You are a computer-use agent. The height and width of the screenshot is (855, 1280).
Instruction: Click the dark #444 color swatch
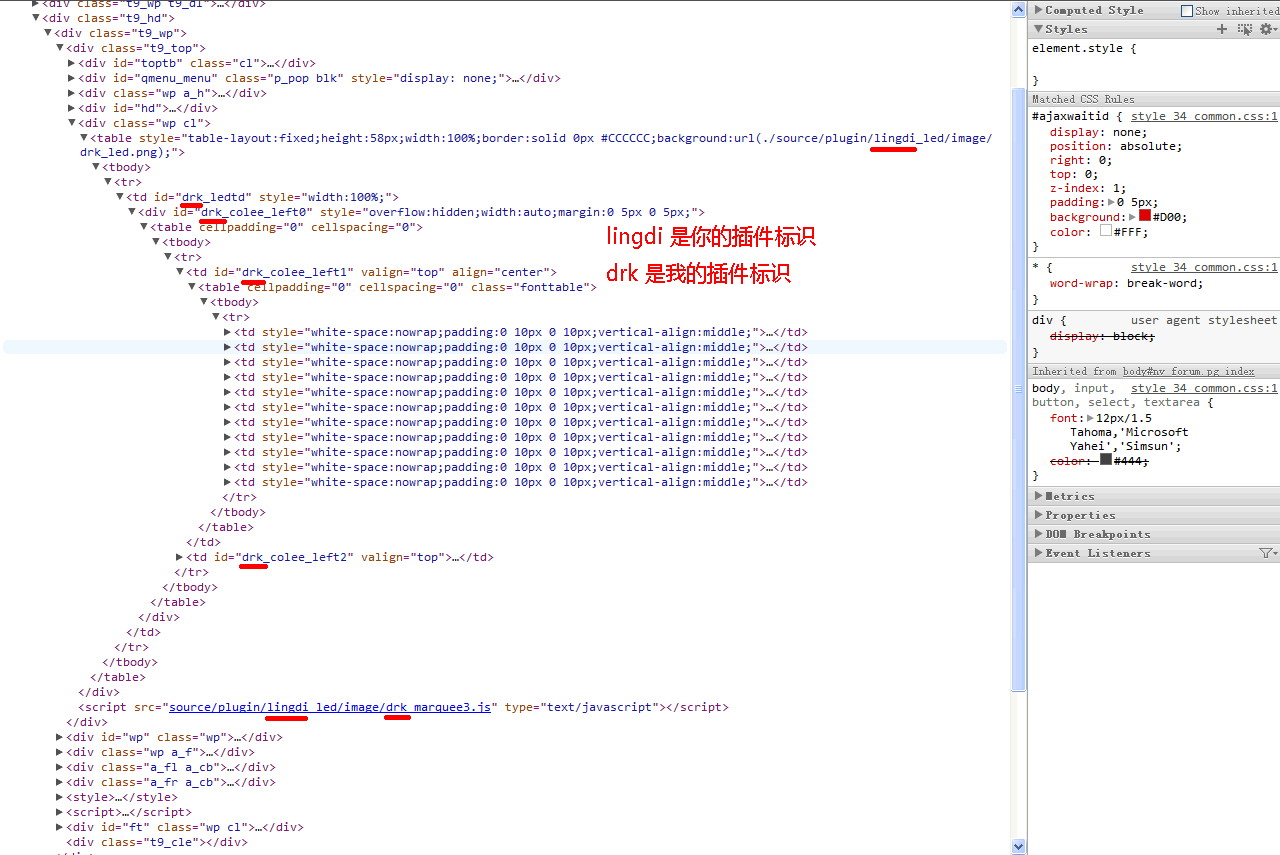pyautogui.click(x=1106, y=460)
